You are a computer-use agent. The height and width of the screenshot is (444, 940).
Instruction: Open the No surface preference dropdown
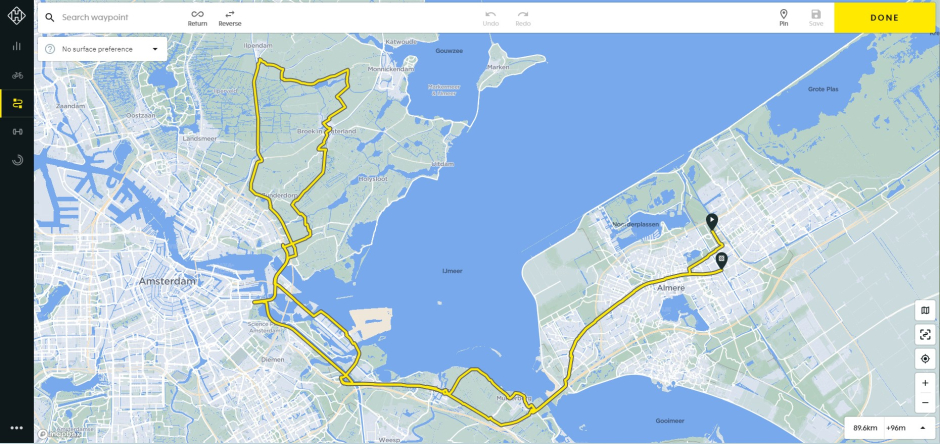click(x=103, y=49)
